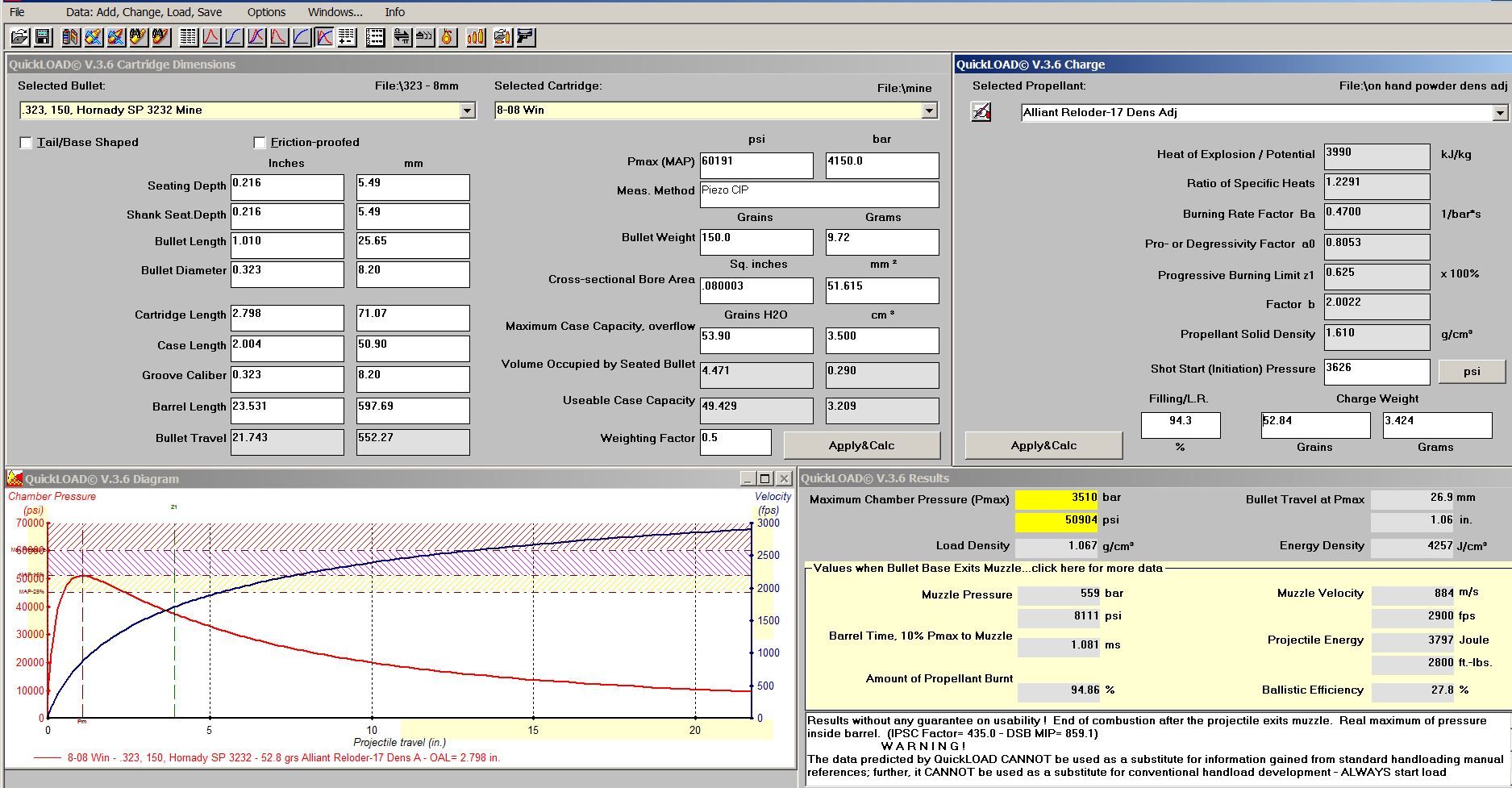1512x788 pixels.
Task: Click the Pmax (MAP) psi field
Action: tap(756, 165)
